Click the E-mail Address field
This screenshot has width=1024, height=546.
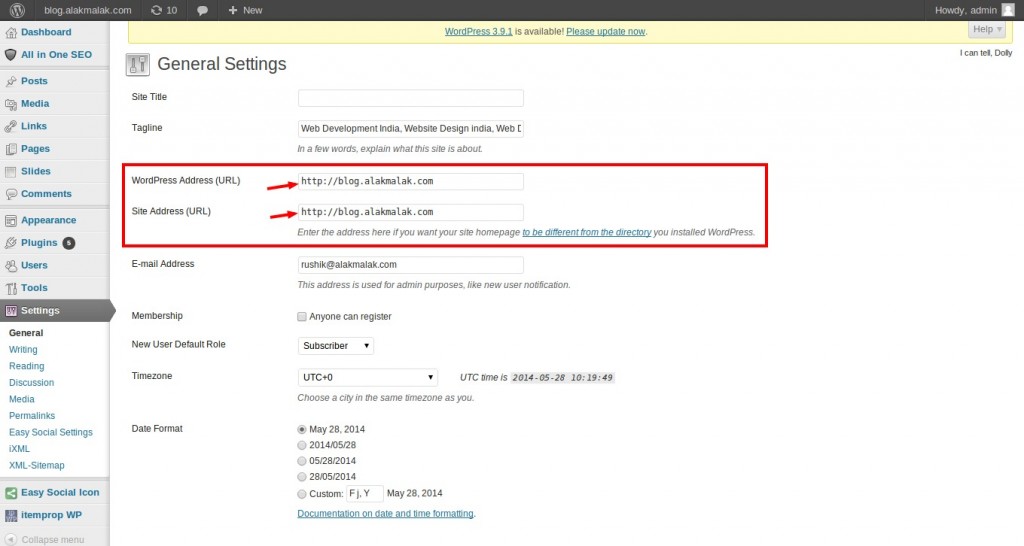pyautogui.click(x=411, y=265)
